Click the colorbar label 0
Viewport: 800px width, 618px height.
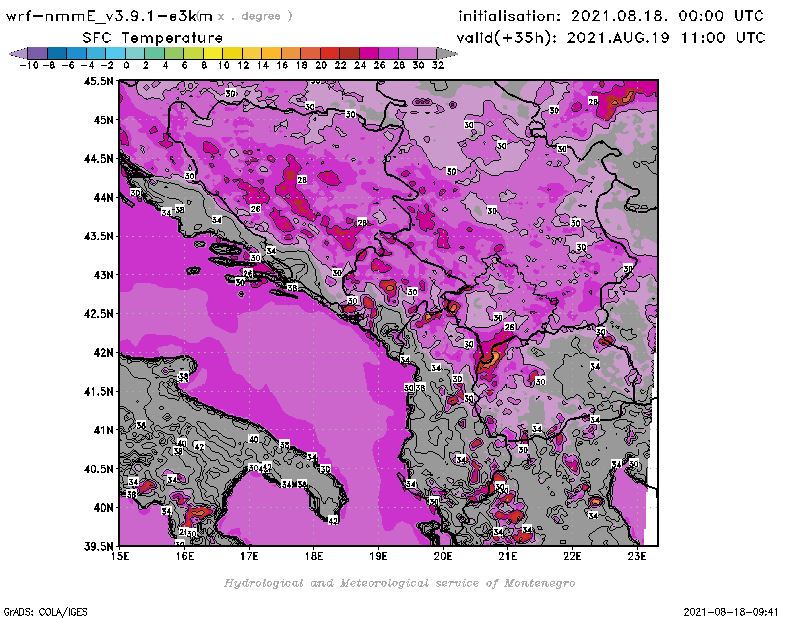(127, 65)
